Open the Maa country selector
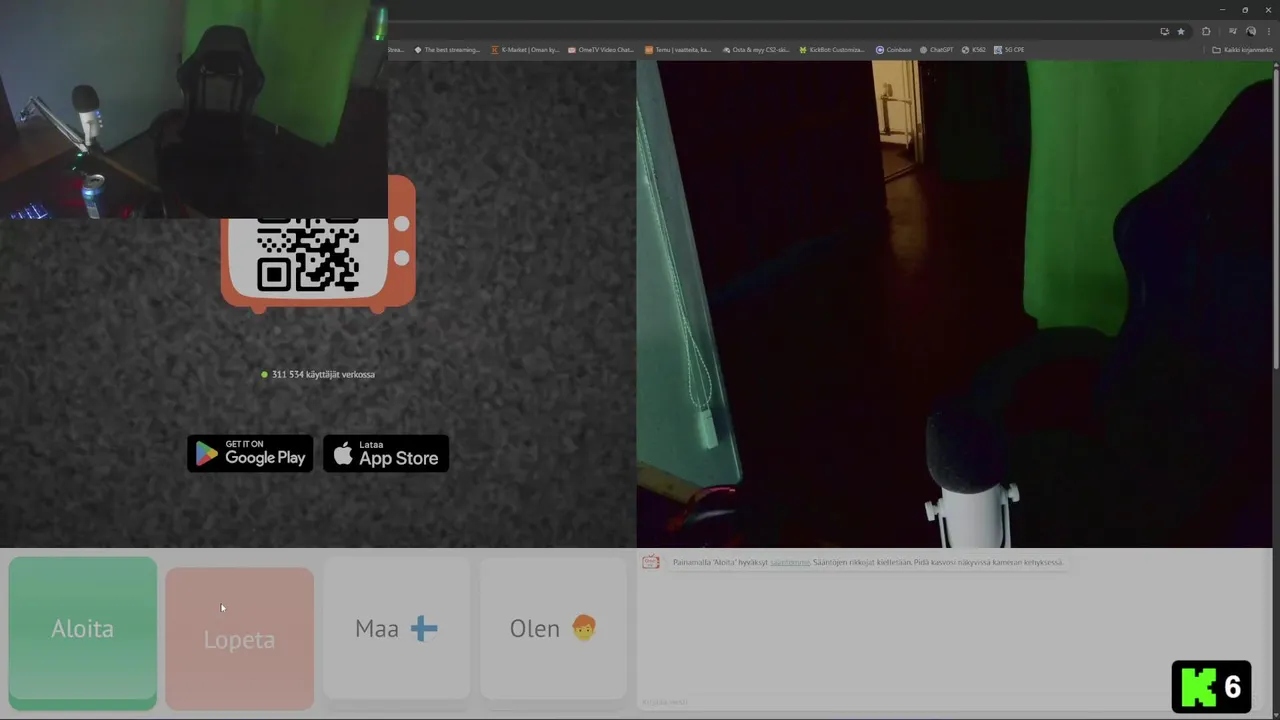This screenshot has width=1280, height=720. (396, 628)
